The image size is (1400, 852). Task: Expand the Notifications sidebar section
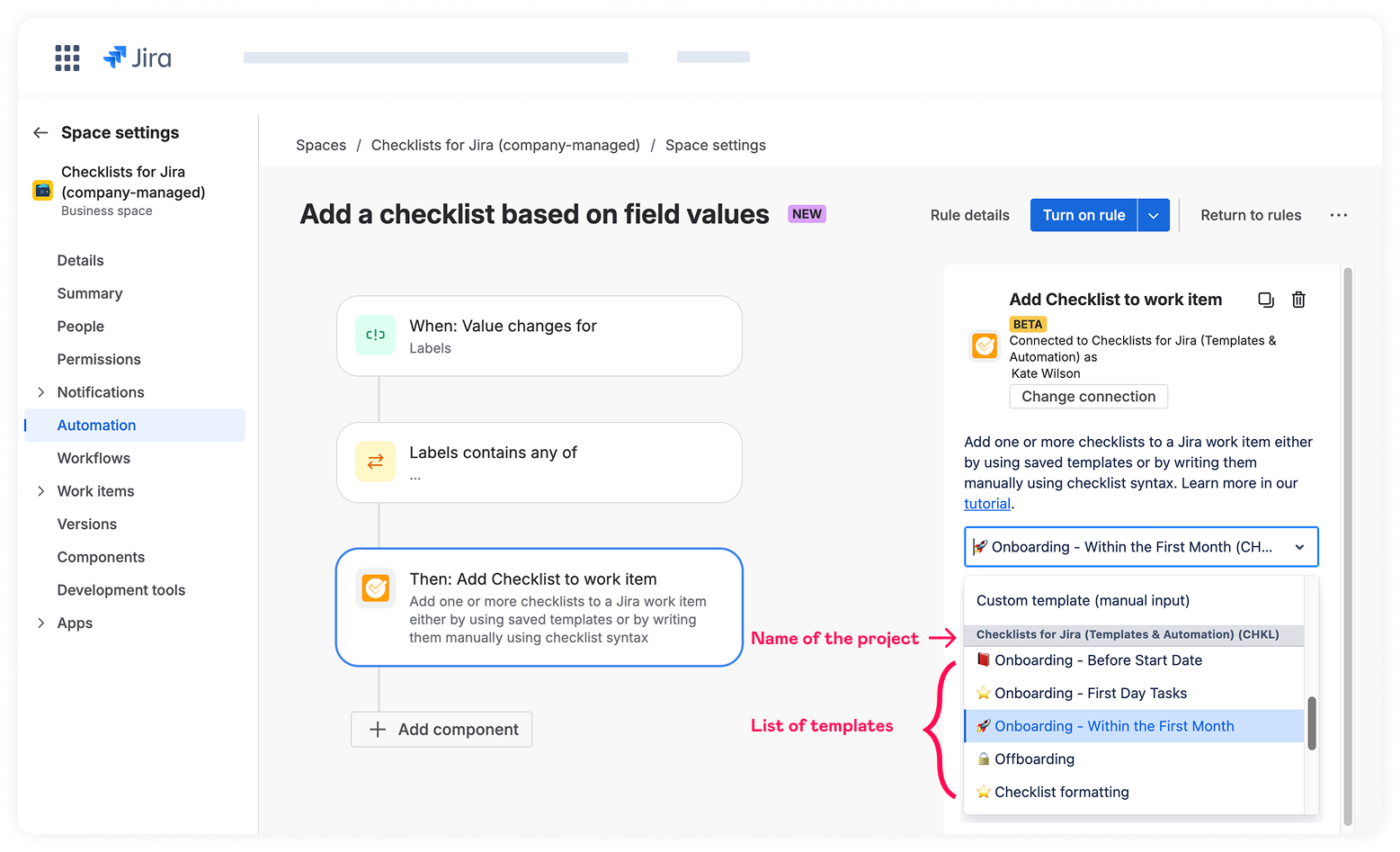[x=40, y=392]
